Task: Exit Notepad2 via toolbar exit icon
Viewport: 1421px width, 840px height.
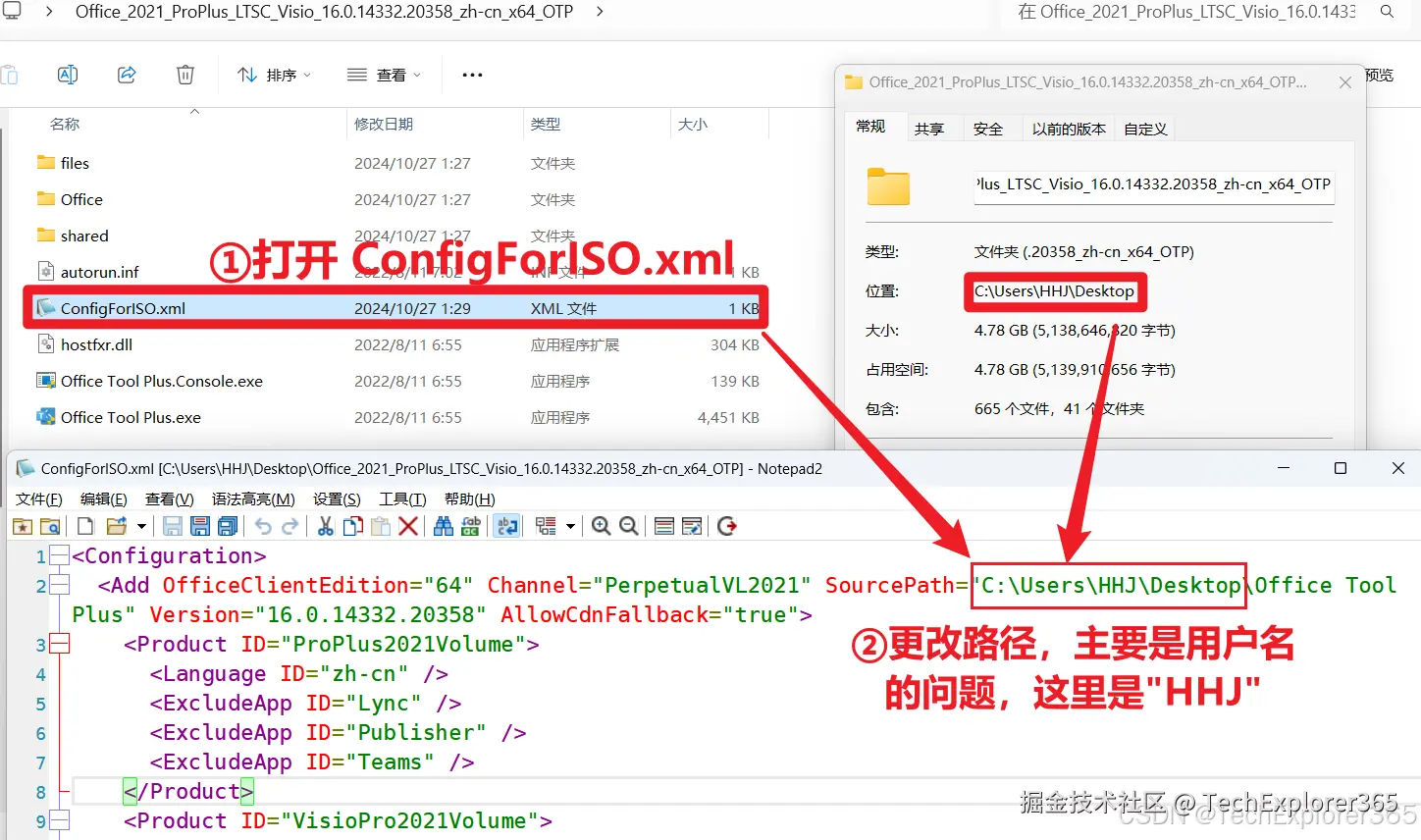Action: tap(727, 527)
